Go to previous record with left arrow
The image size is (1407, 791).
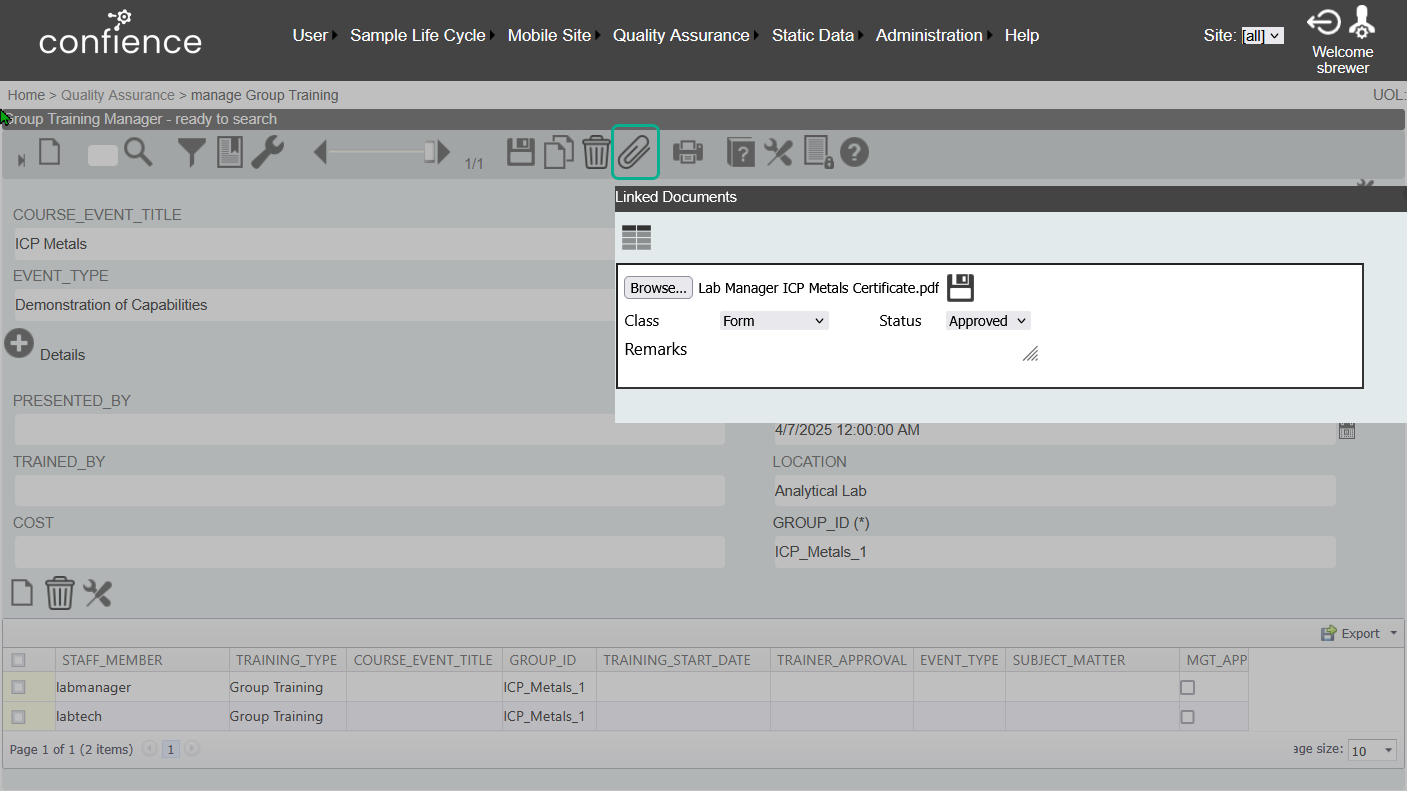(321, 152)
